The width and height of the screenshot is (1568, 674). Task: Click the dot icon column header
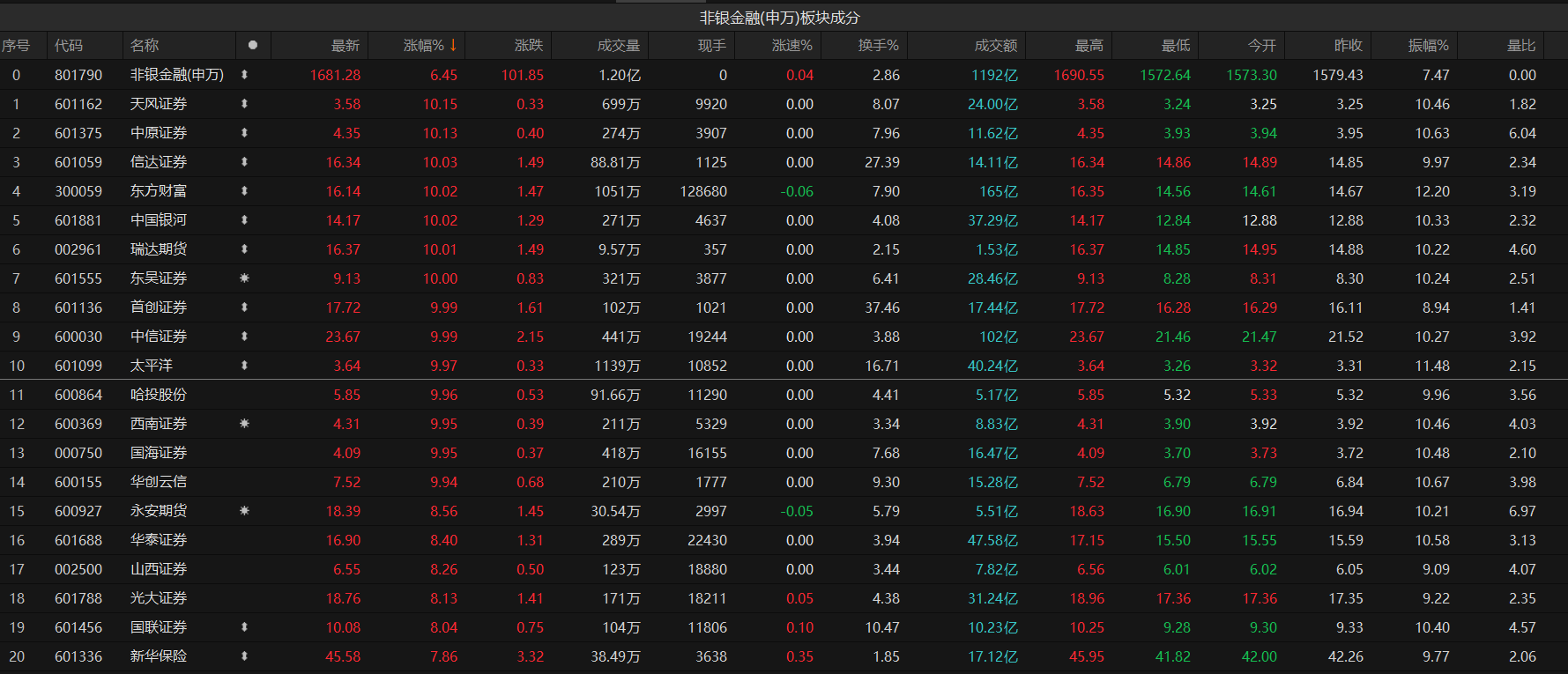253,45
